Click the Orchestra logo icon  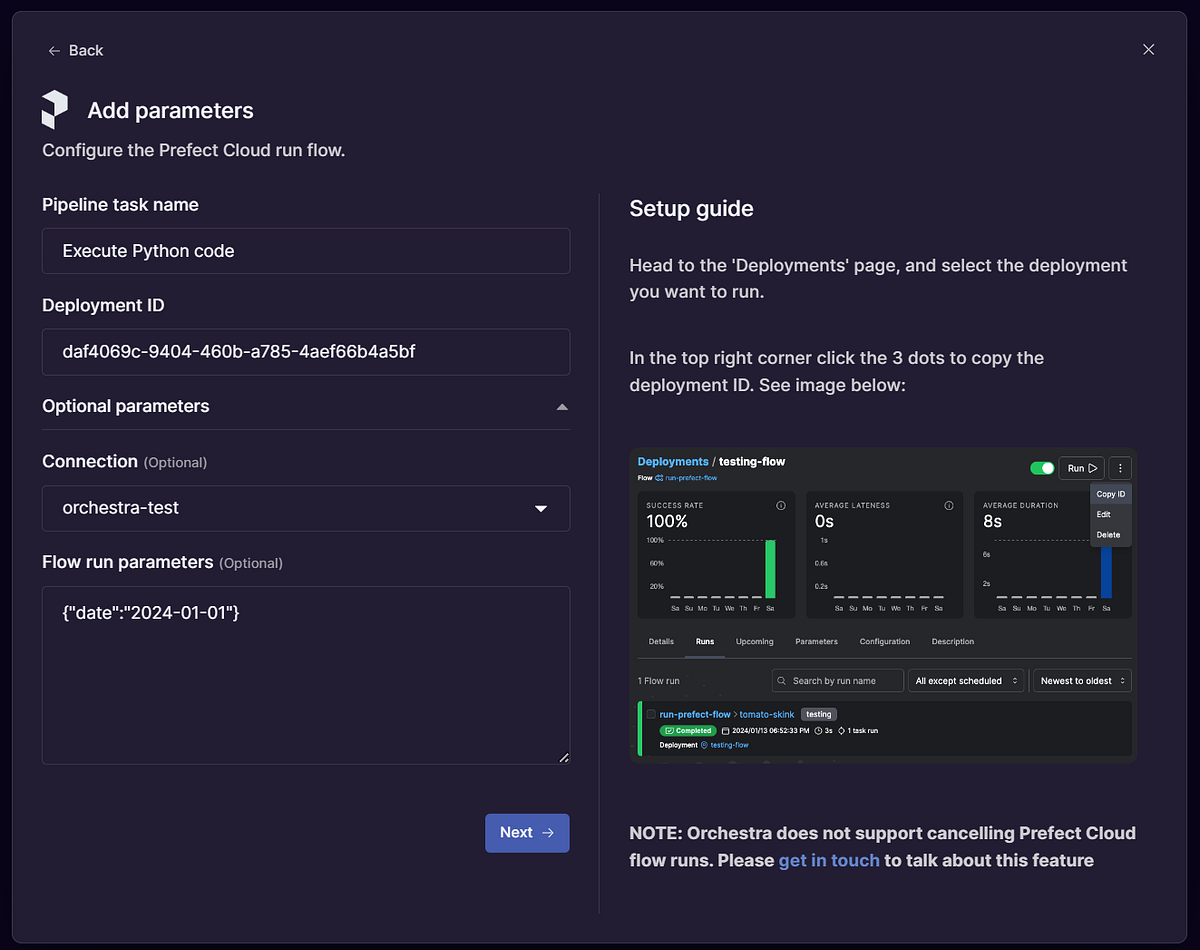(x=55, y=109)
